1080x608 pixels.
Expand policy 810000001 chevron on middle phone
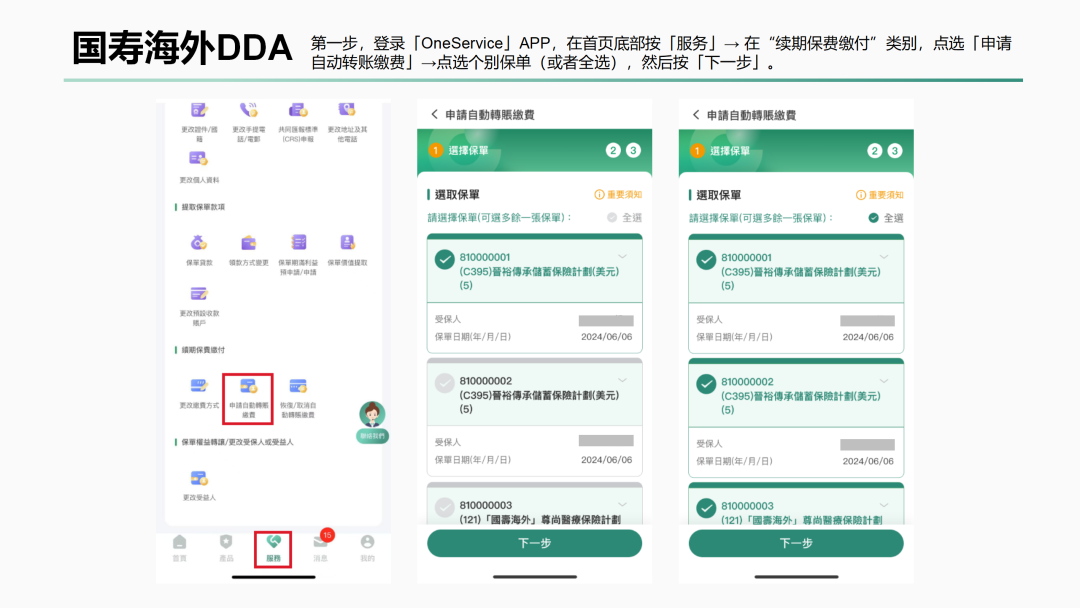coord(623,256)
